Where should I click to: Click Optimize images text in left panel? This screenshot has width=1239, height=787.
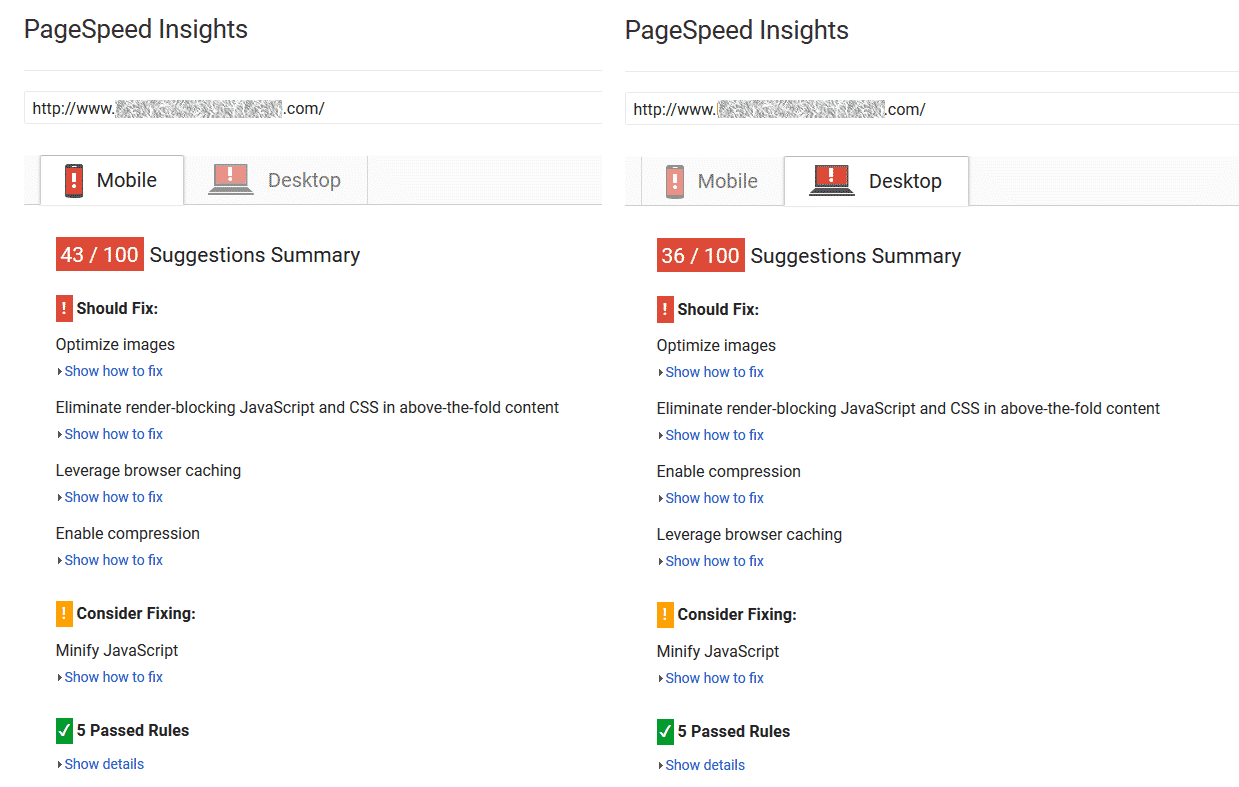(x=115, y=345)
